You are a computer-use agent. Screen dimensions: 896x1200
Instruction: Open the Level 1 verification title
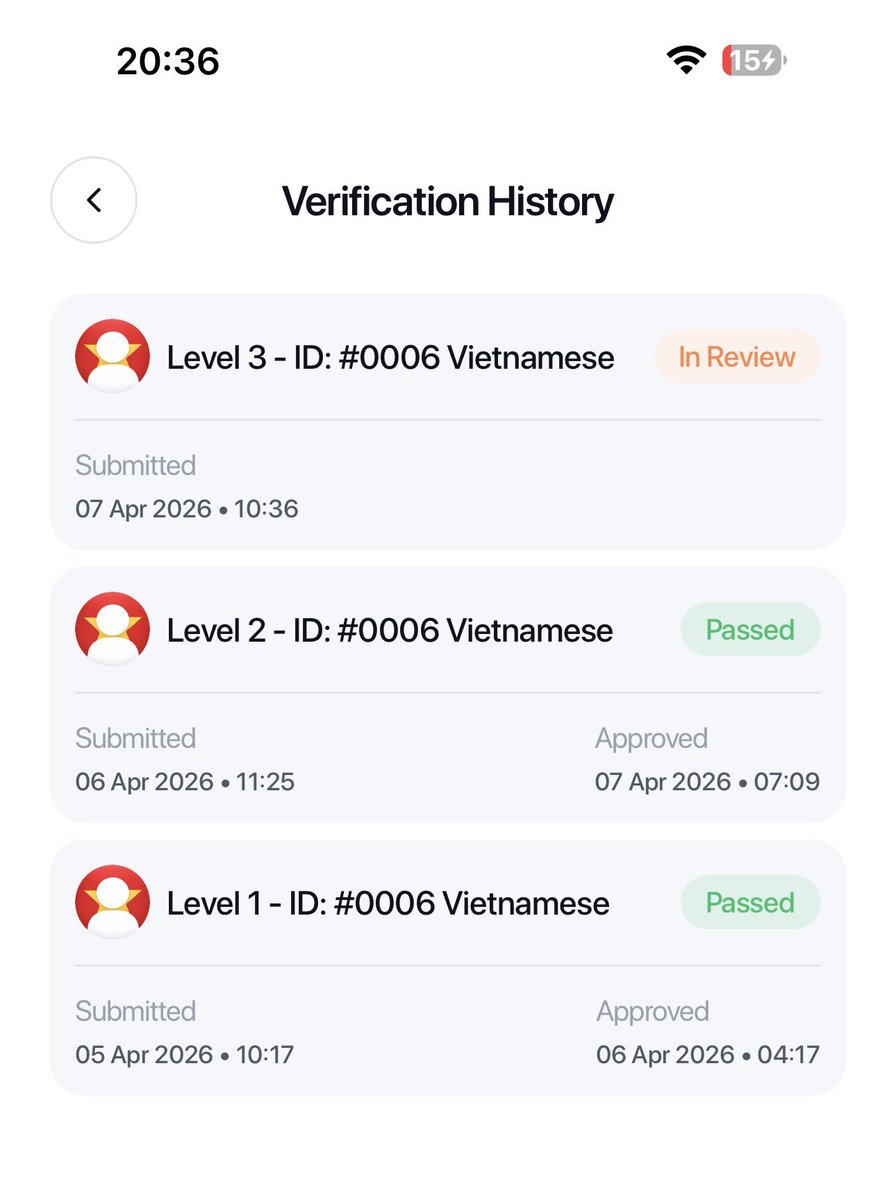(388, 903)
